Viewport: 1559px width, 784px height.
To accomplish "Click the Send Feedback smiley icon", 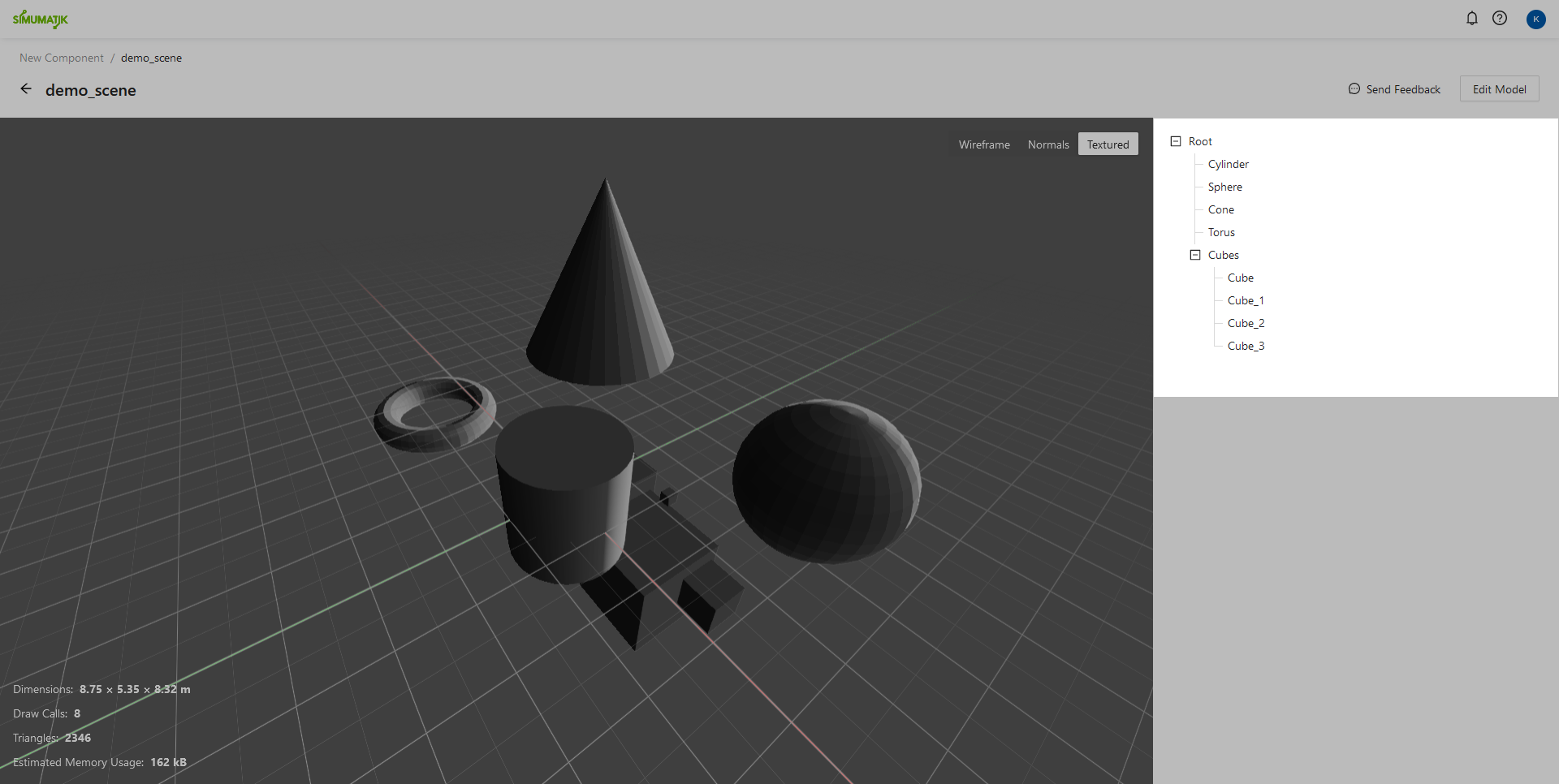I will coord(1354,89).
